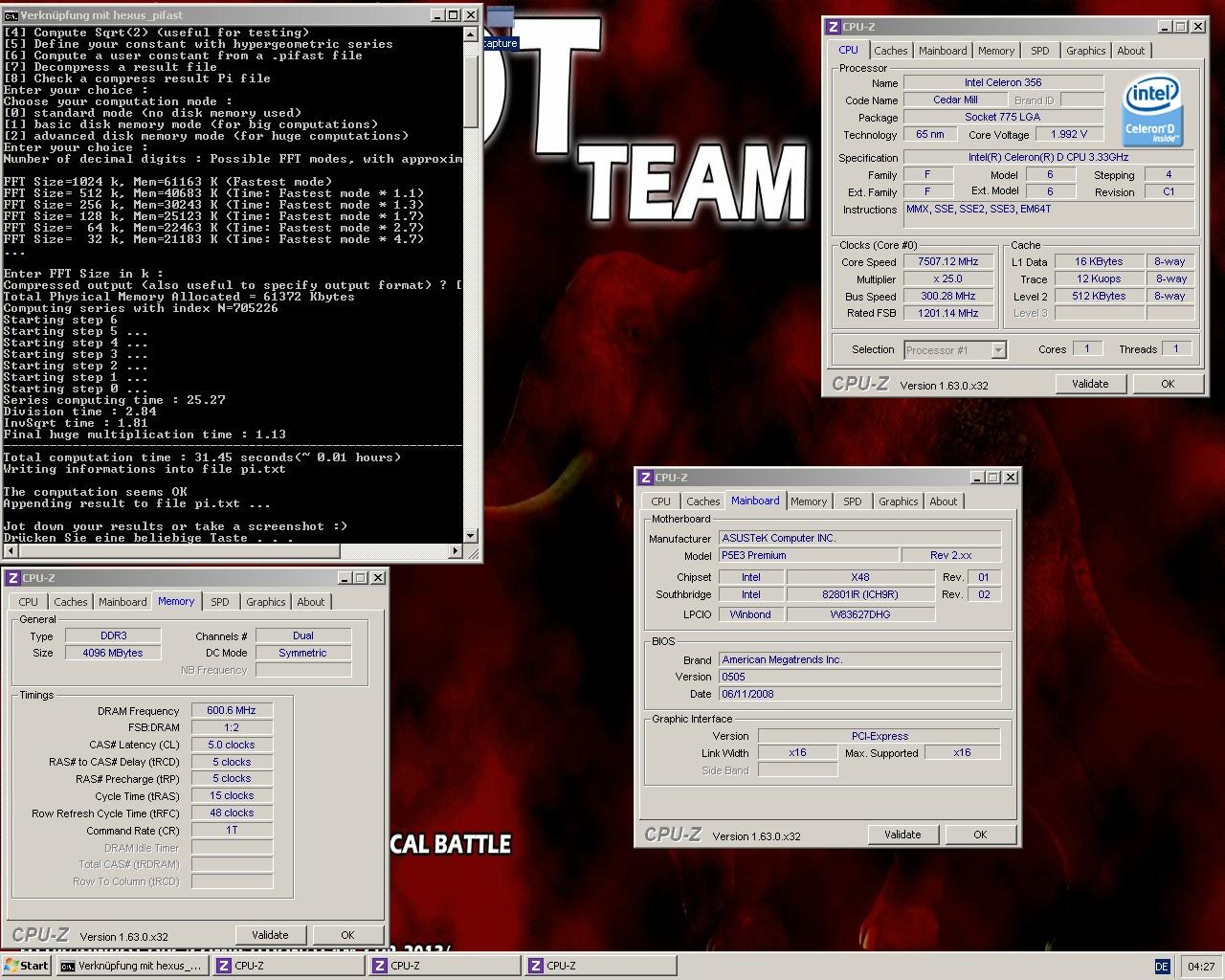Click console vertical scrollbar down arrow
The image size is (1225, 980).
(x=471, y=536)
